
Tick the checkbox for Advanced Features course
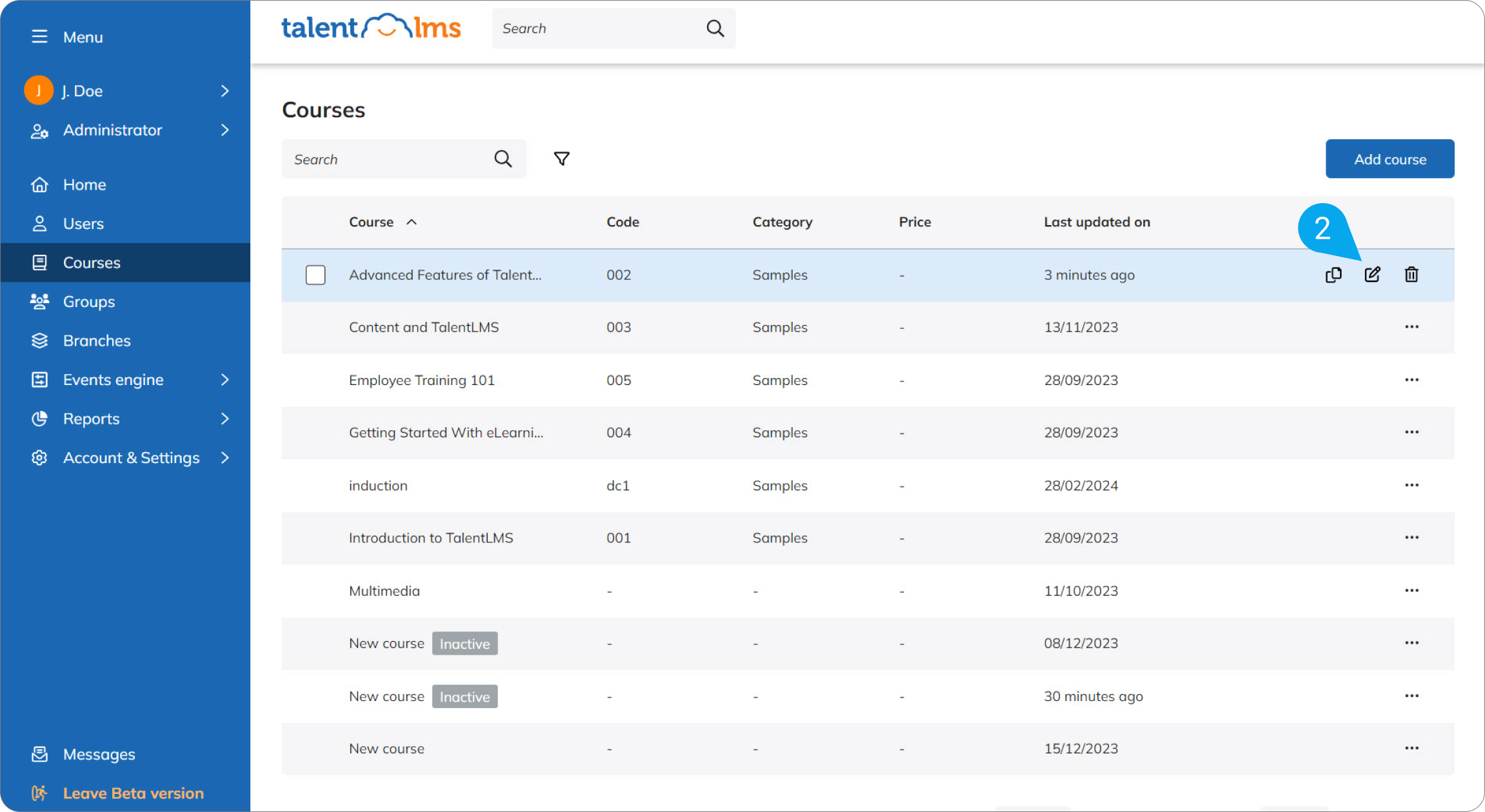coord(315,275)
